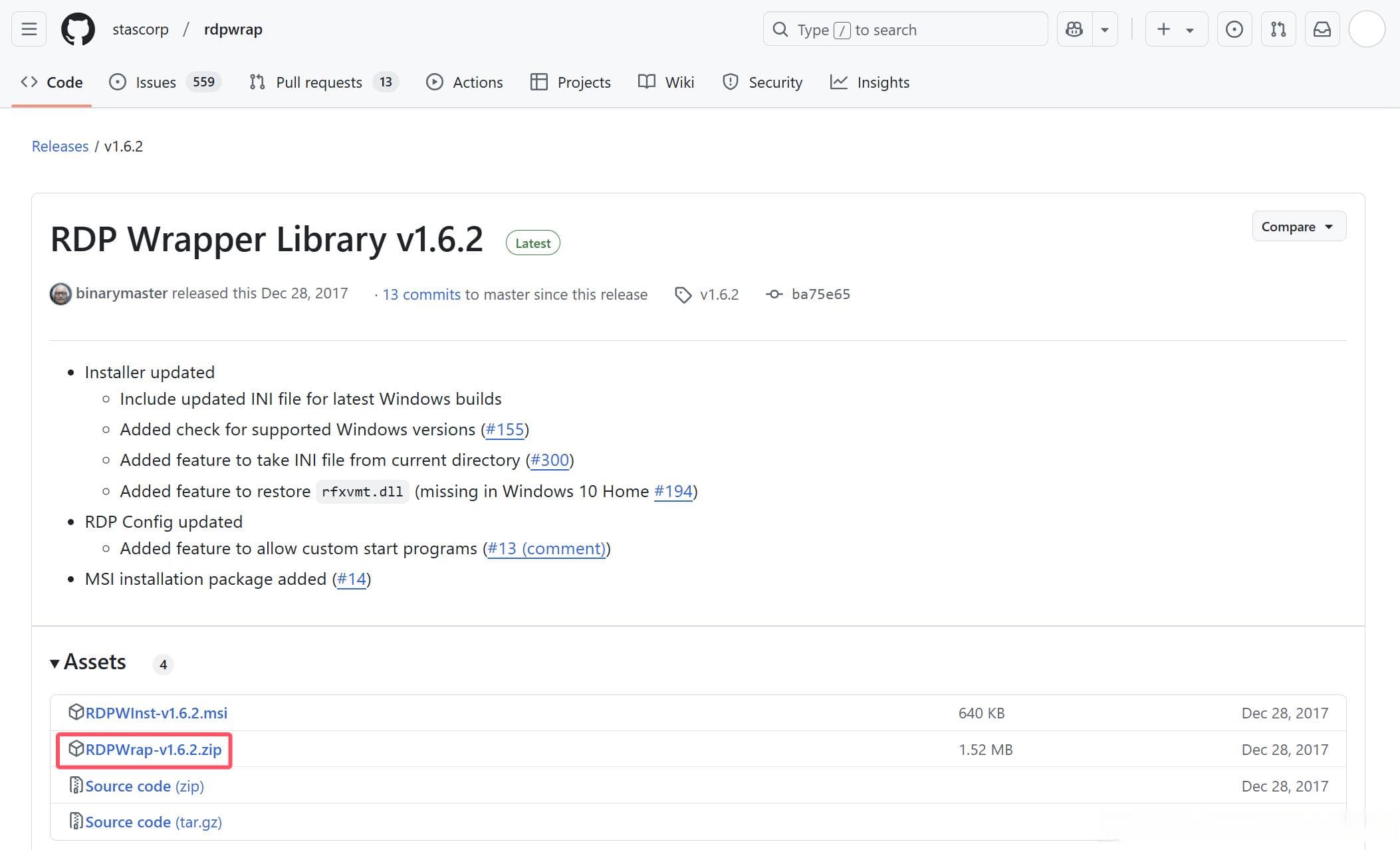Click the 559 issues counter
Screen dimensions: 1400x850
[x=203, y=82]
